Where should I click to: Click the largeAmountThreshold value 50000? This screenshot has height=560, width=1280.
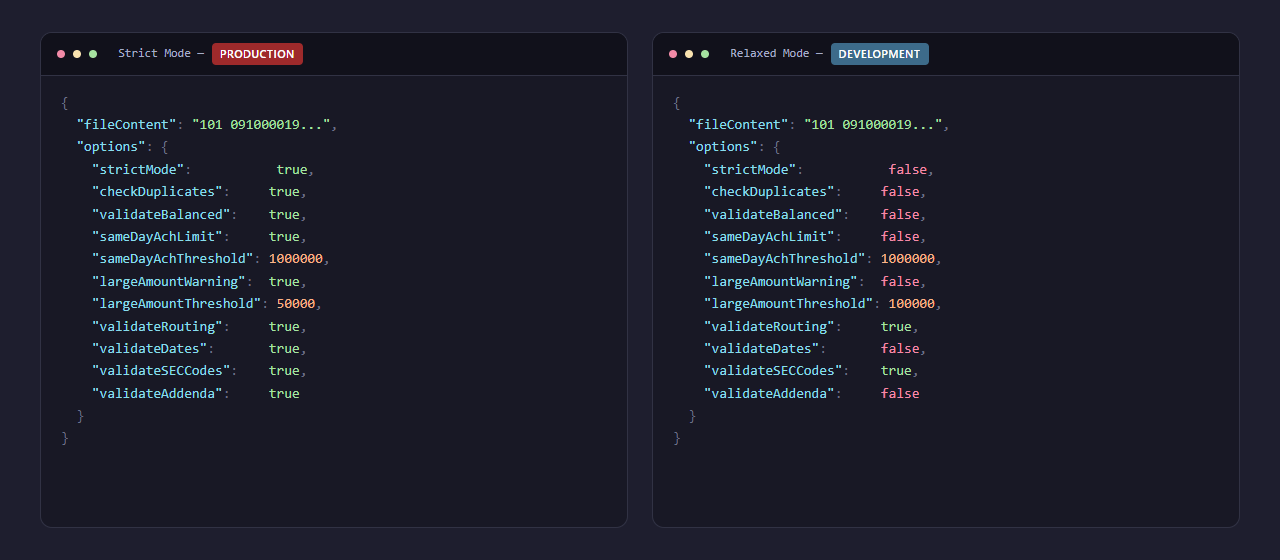[296, 304]
